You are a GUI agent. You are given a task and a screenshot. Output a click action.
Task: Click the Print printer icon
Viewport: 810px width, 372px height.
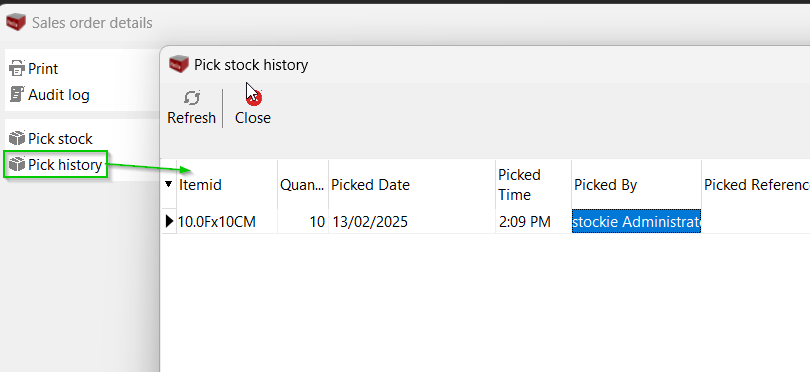coord(17,68)
